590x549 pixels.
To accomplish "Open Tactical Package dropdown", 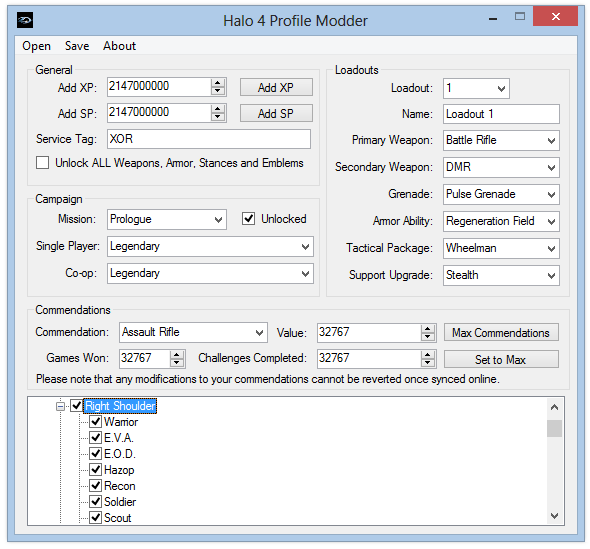I will tap(501, 248).
